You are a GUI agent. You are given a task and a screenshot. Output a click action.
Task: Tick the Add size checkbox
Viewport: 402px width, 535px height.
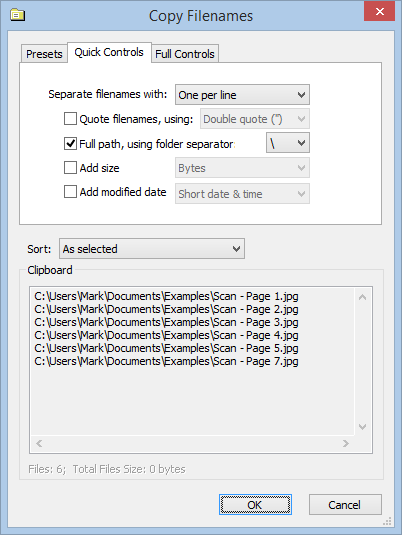pyautogui.click(x=70, y=168)
